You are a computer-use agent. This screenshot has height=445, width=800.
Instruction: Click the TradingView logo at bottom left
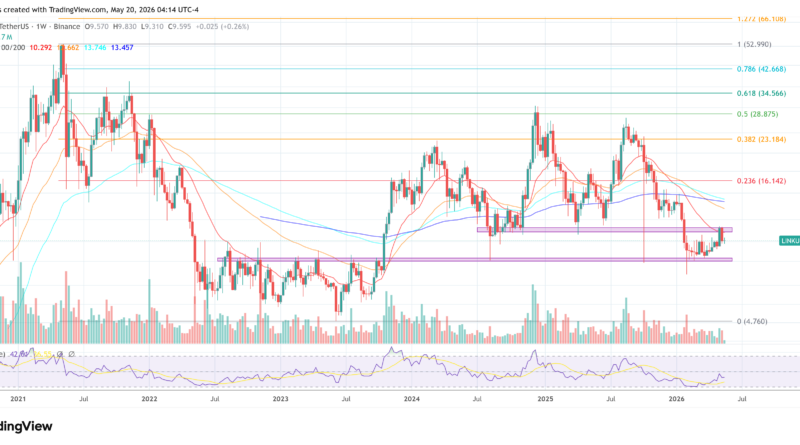pyautogui.click(x=26, y=426)
